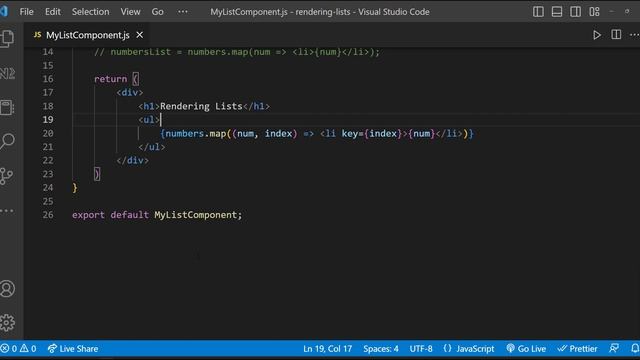Viewport: 640px width, 360px height.
Task: Show hidden menus via title bar ellipsis
Action: [x=183, y=12]
